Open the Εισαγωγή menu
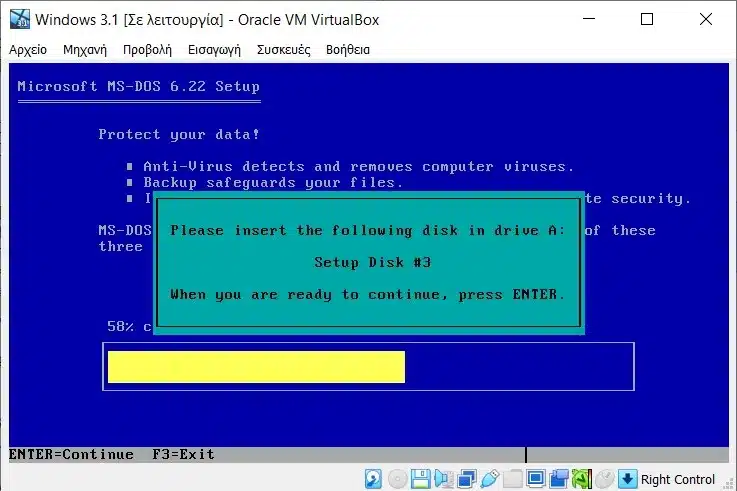737x491 pixels. 214,50
